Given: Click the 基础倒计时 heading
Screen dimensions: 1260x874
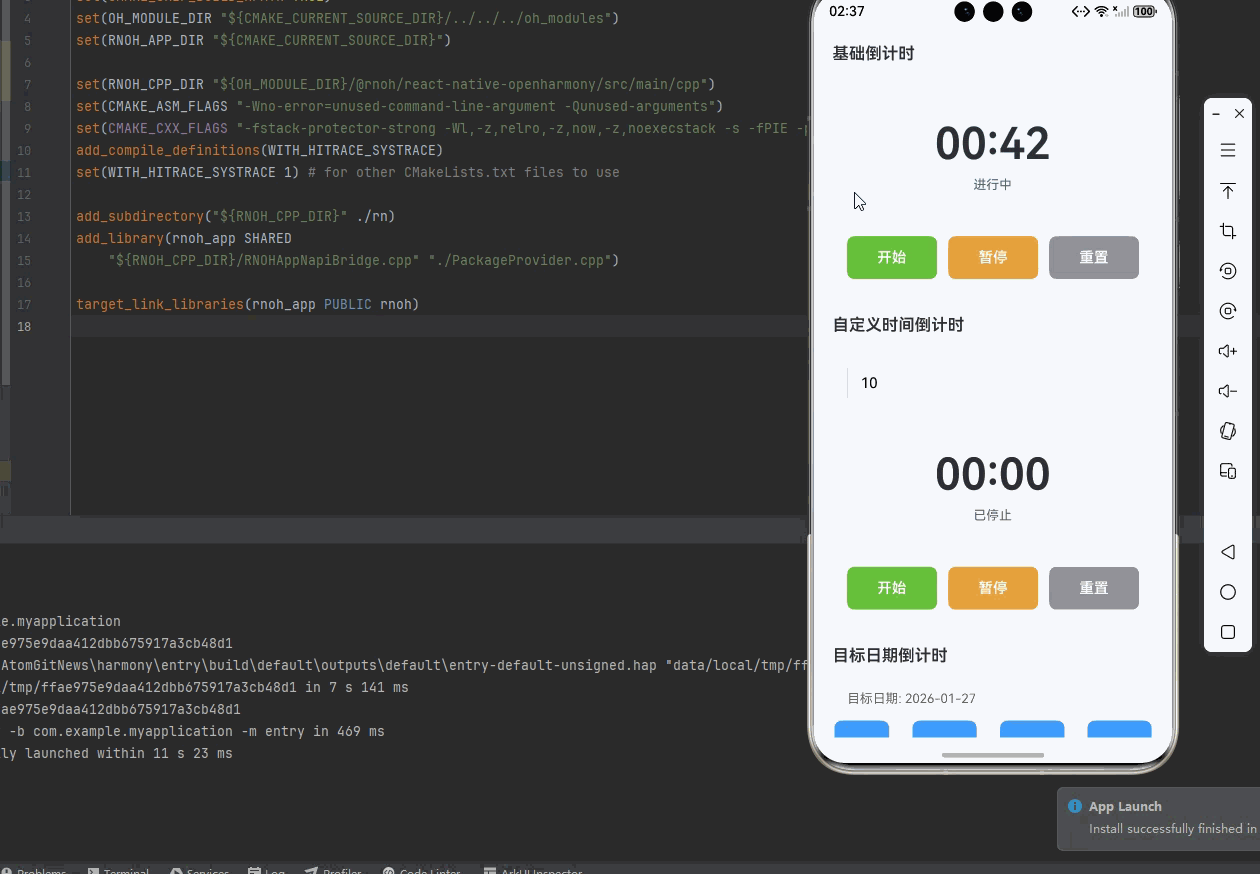Looking at the screenshot, I should pyautogui.click(x=873, y=53).
